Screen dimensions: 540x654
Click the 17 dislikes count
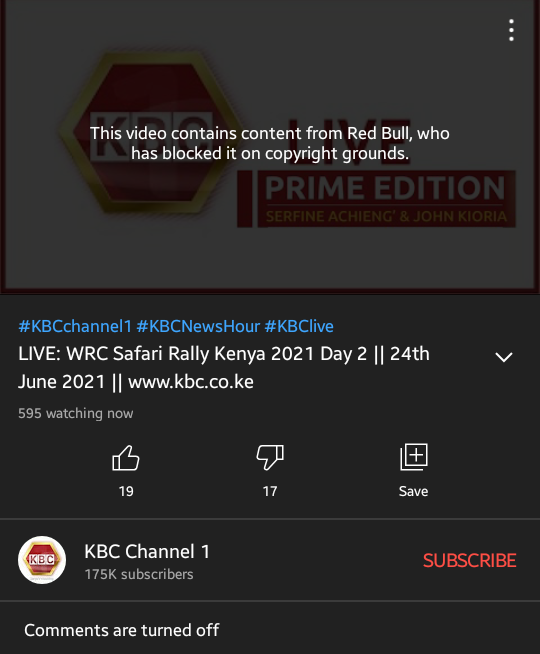(x=270, y=491)
